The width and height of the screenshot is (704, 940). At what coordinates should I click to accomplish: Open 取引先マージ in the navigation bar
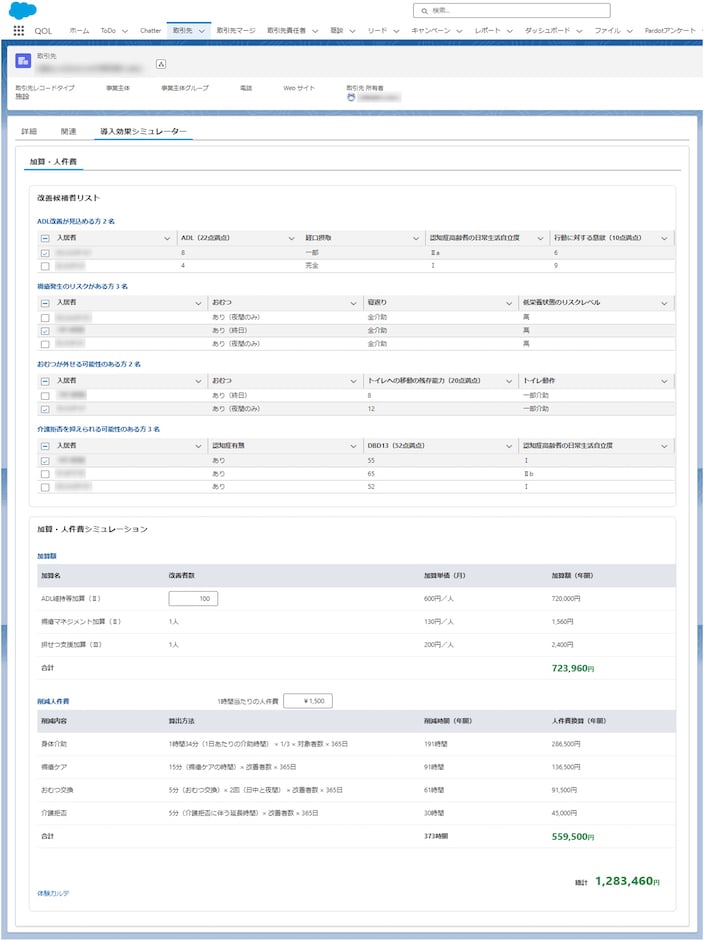coord(236,31)
